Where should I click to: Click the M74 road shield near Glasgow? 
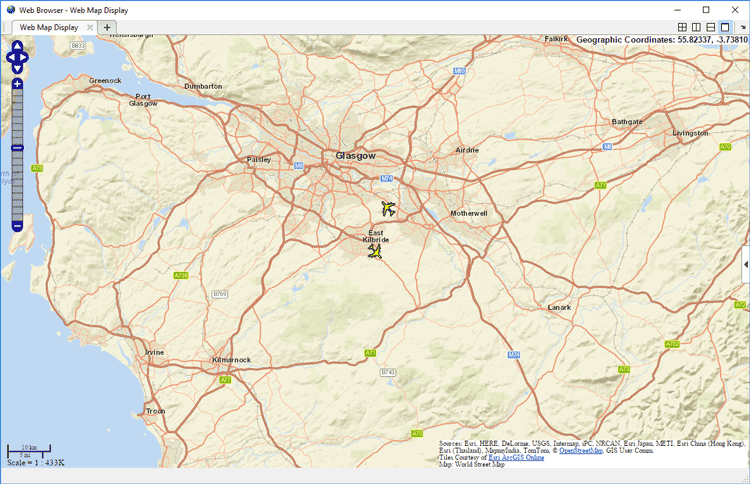[x=386, y=178]
